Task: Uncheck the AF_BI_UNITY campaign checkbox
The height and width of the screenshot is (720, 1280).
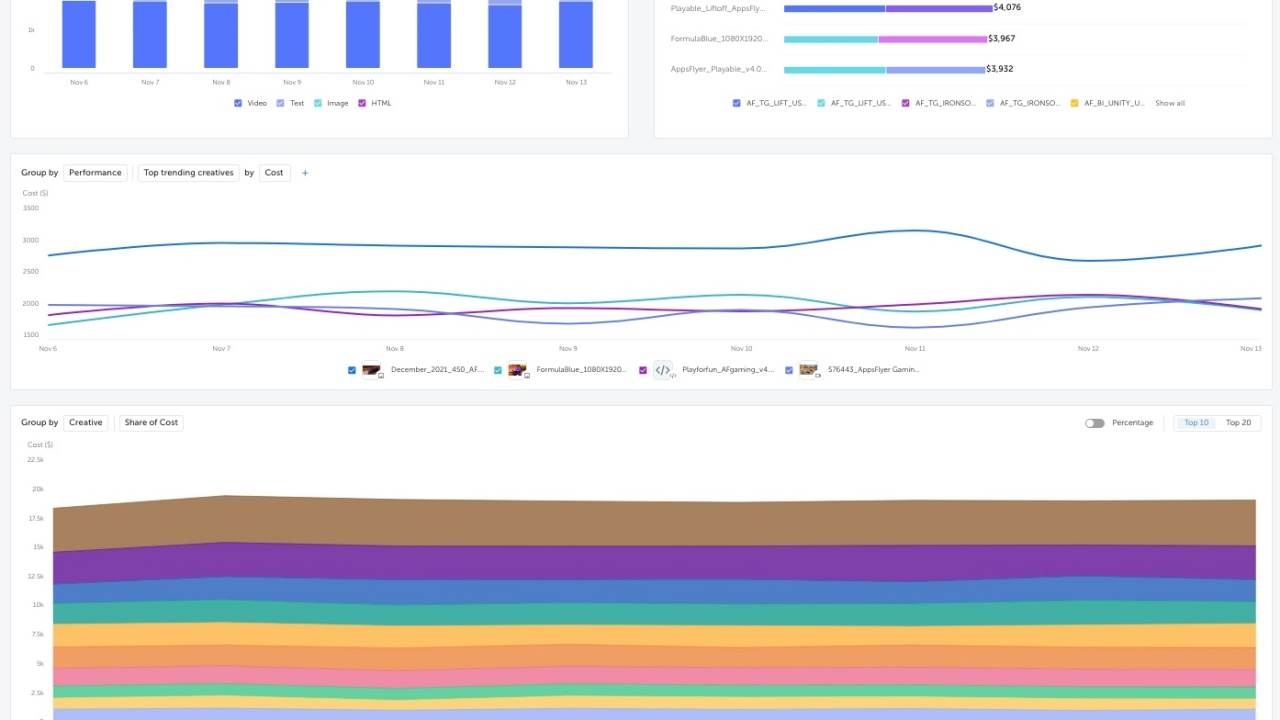Action: pos(1073,103)
